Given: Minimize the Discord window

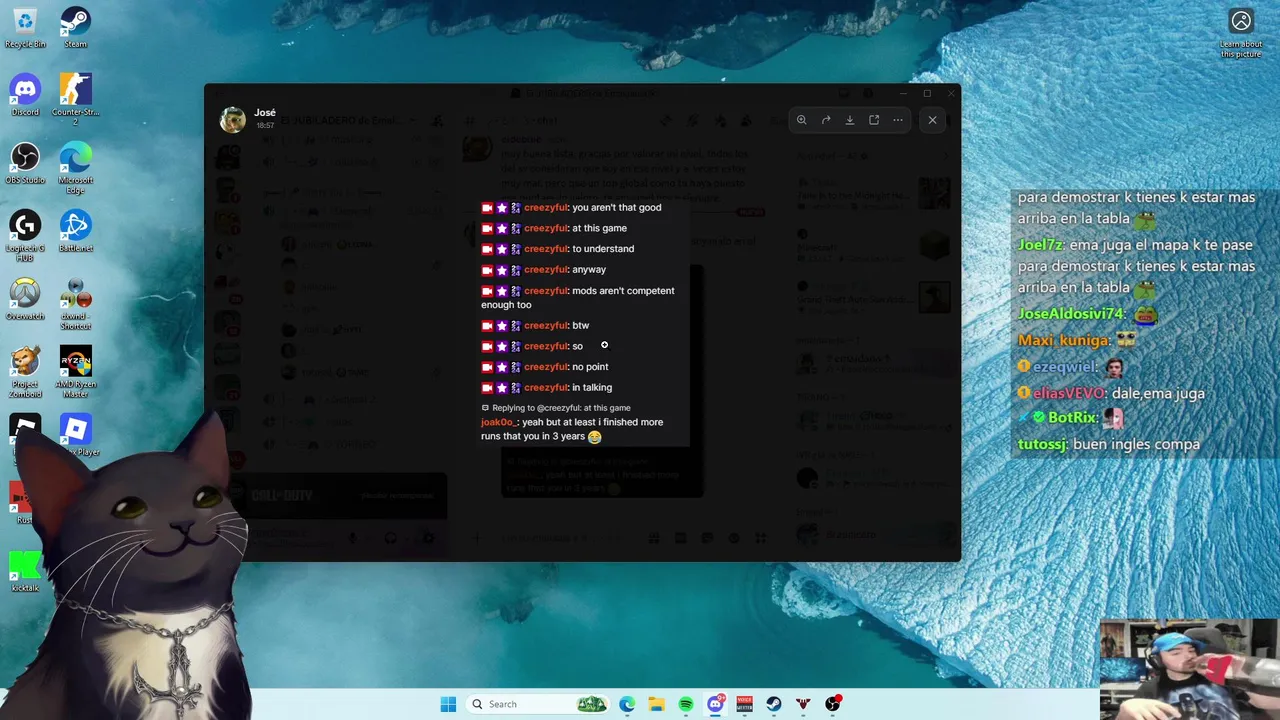Looking at the screenshot, I should (903, 93).
